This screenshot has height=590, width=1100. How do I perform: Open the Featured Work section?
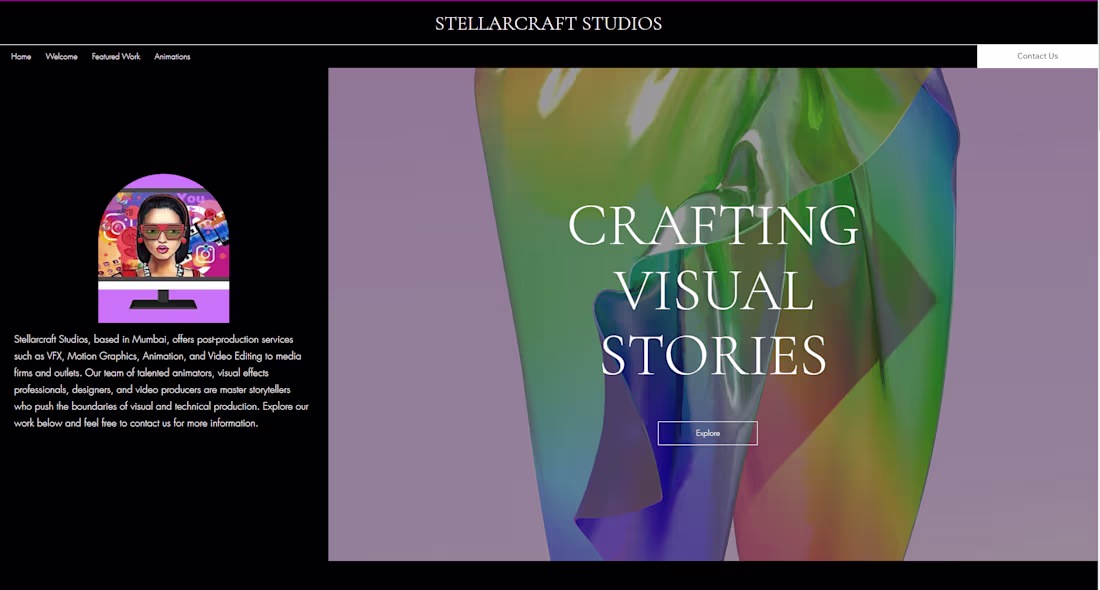(x=116, y=56)
